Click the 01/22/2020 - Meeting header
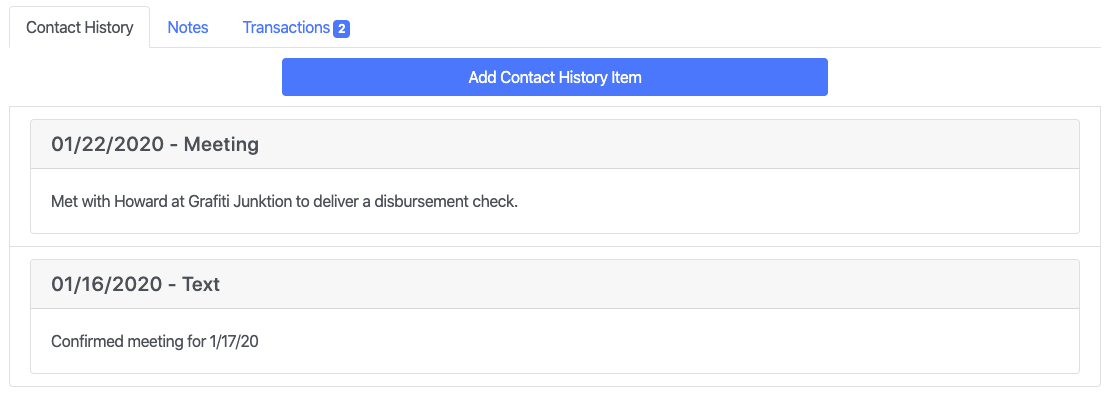The height and width of the screenshot is (405, 1119). point(554,144)
